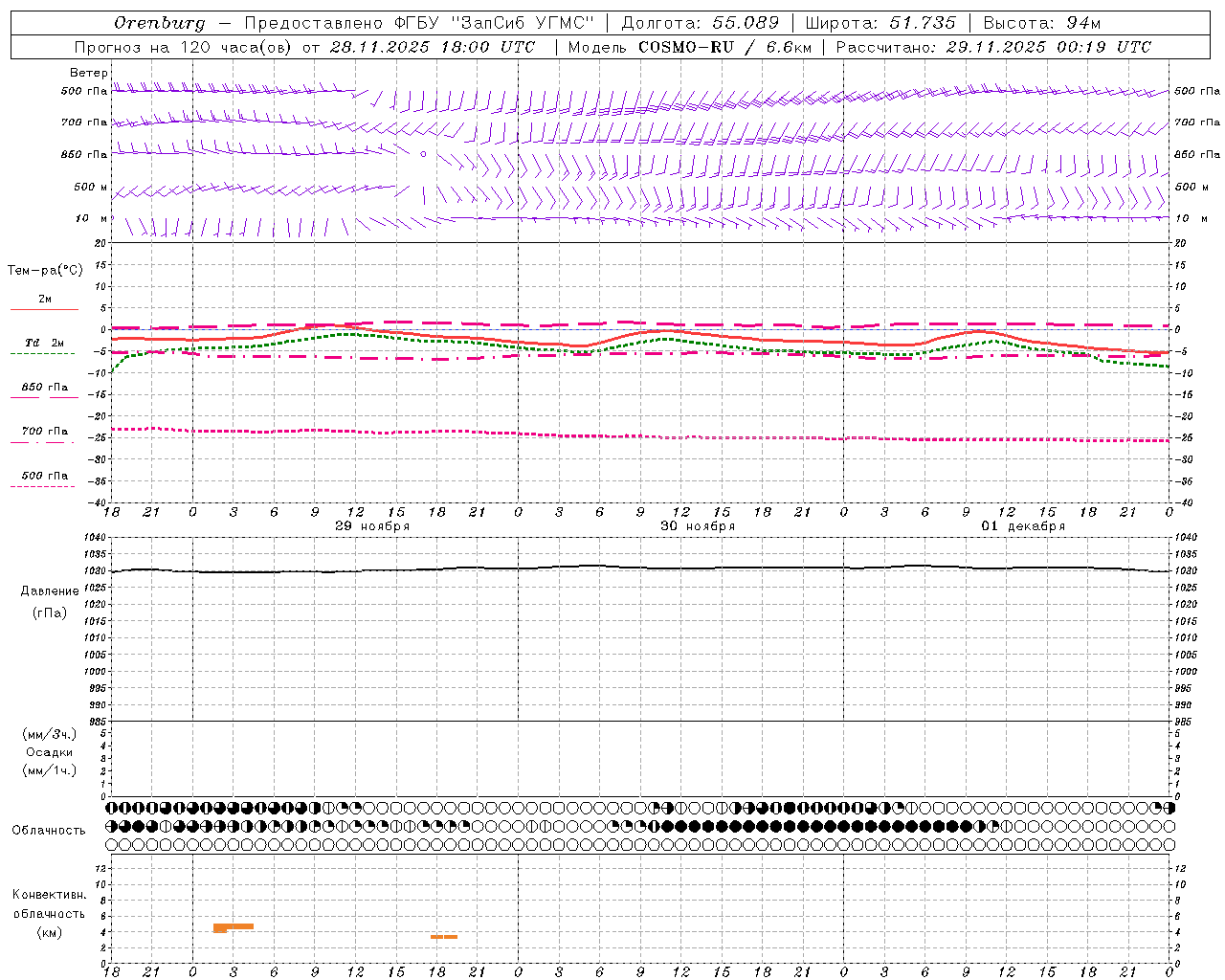Click the (мм/3ч.) precipitation unit label
The image size is (1225, 980).
(49, 734)
